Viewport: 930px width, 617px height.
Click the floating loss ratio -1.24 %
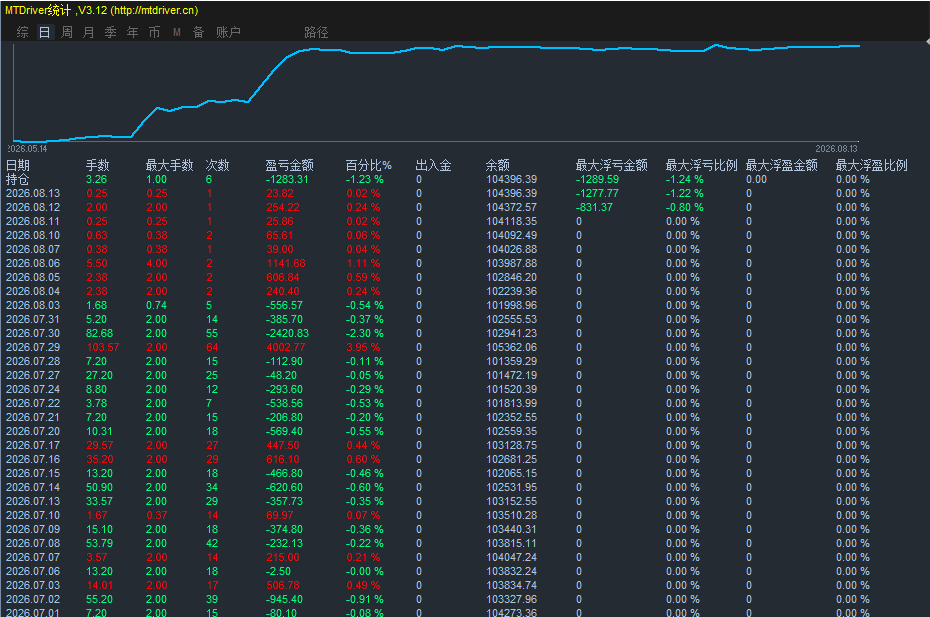pos(684,179)
